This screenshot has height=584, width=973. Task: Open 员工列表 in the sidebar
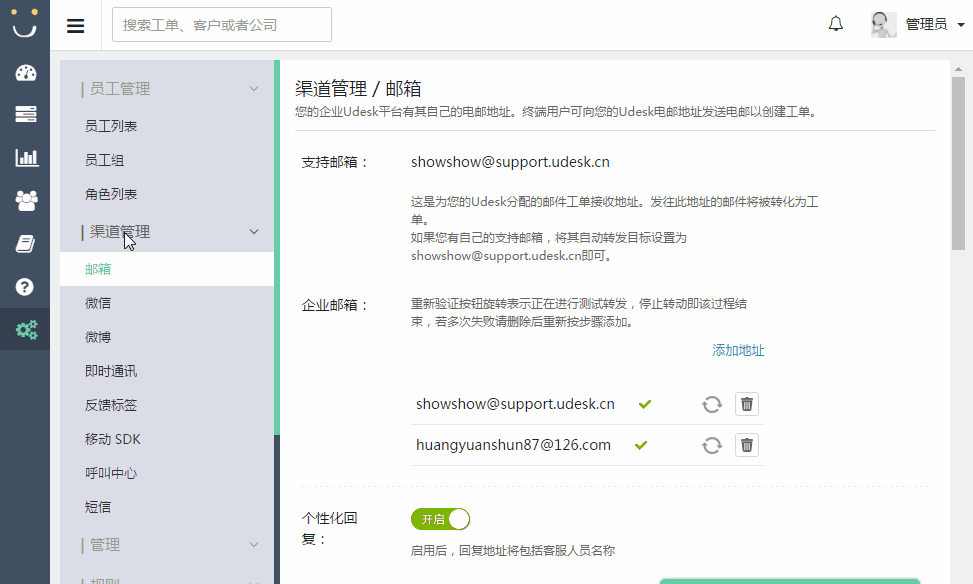(x=111, y=126)
